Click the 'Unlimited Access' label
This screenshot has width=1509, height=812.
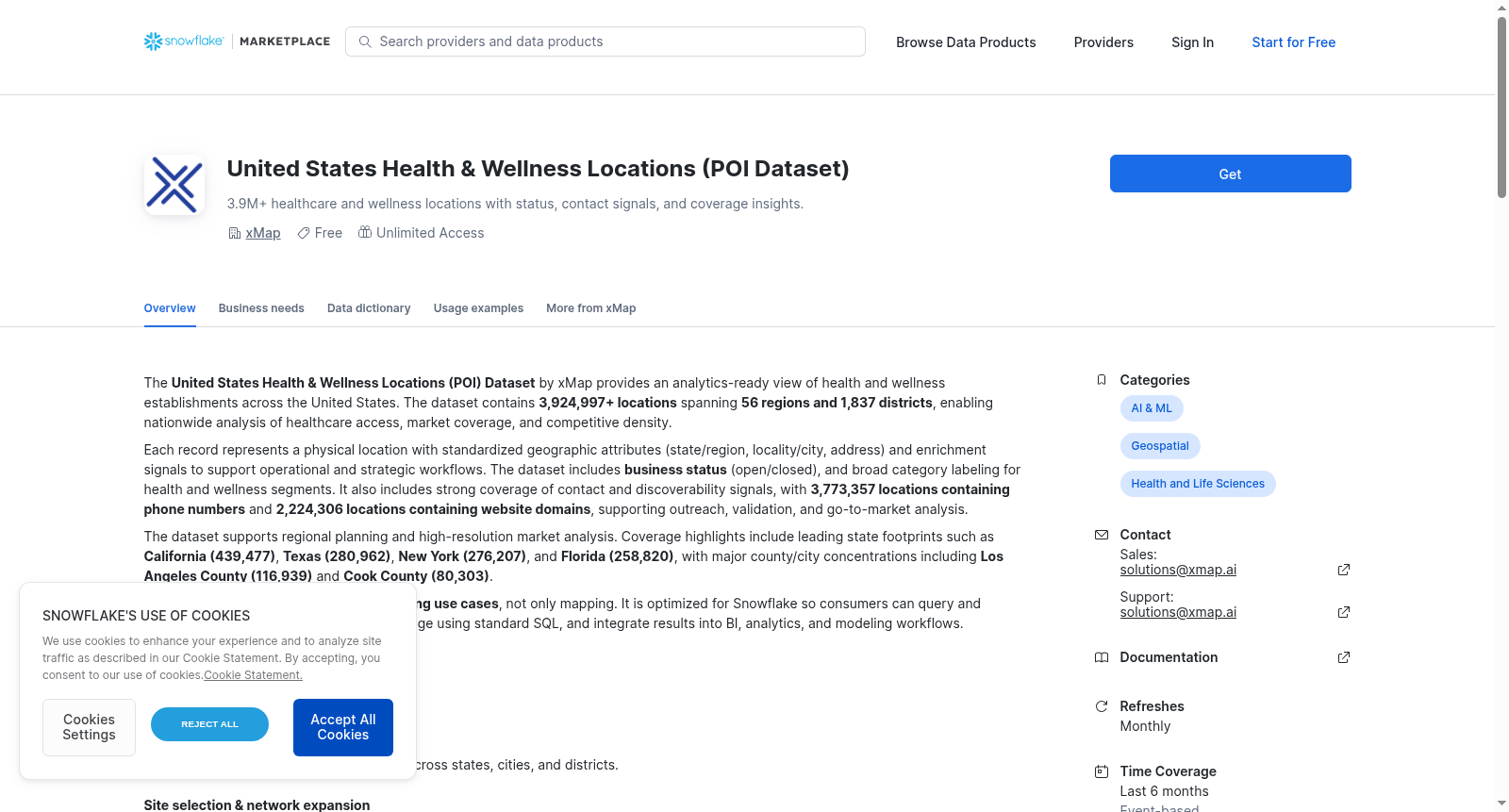pyautogui.click(x=430, y=233)
